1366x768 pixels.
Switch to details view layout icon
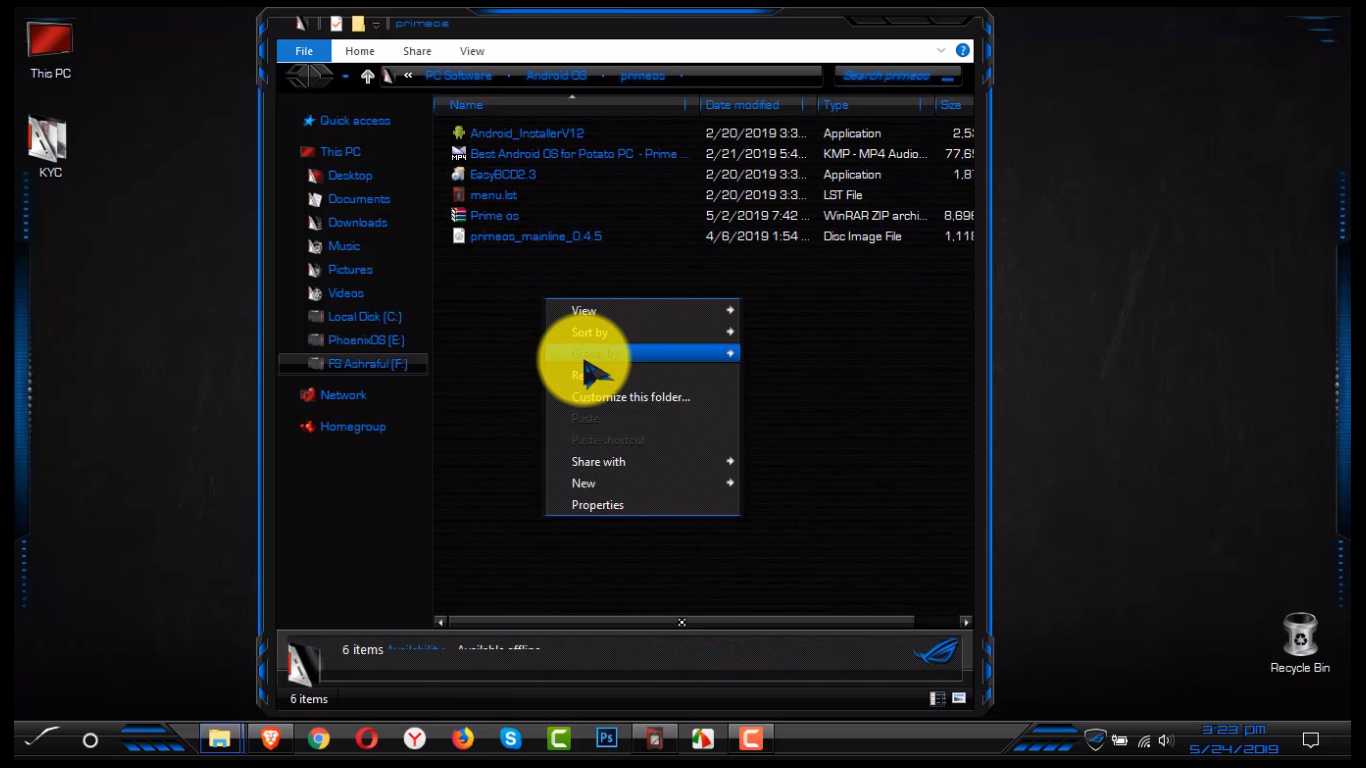pyautogui.click(x=937, y=698)
